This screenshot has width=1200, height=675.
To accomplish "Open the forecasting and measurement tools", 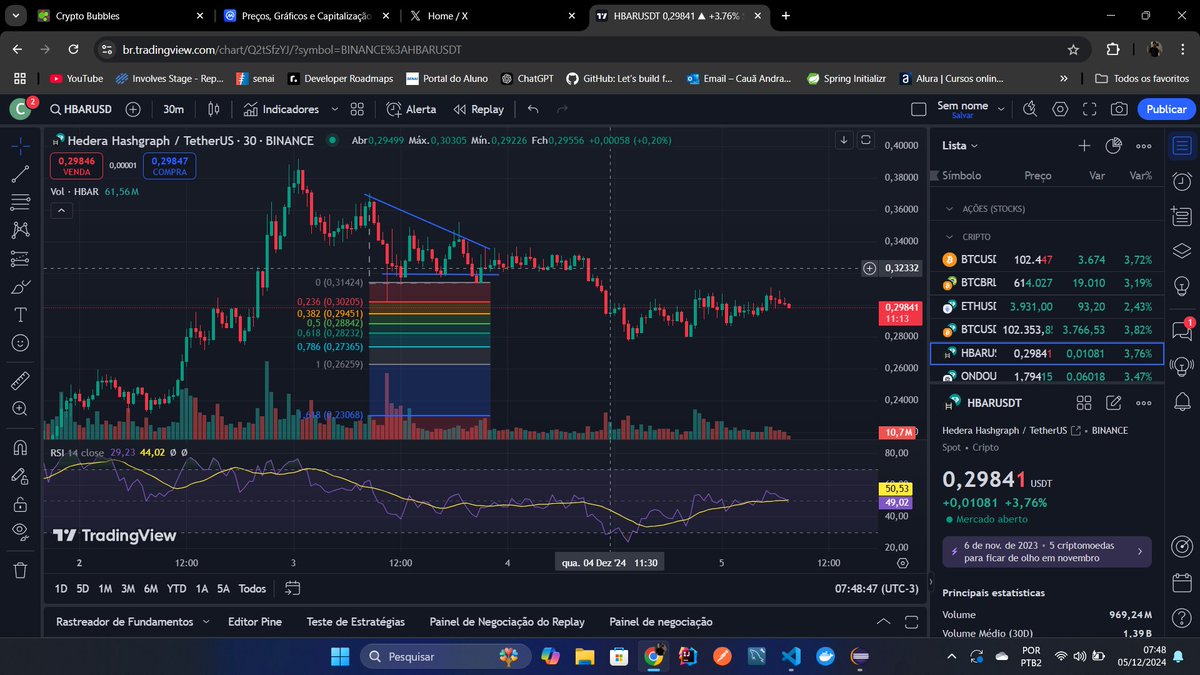I will (20, 258).
